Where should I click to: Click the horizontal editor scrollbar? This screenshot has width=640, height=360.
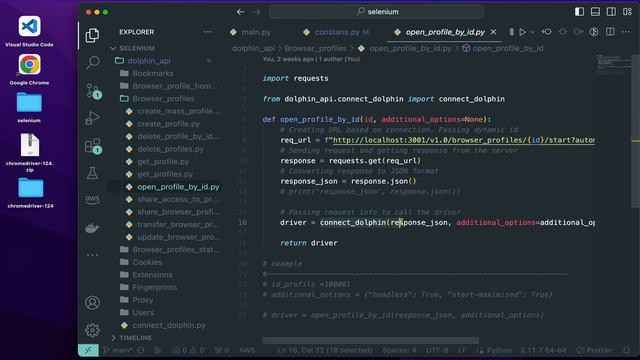370,340
